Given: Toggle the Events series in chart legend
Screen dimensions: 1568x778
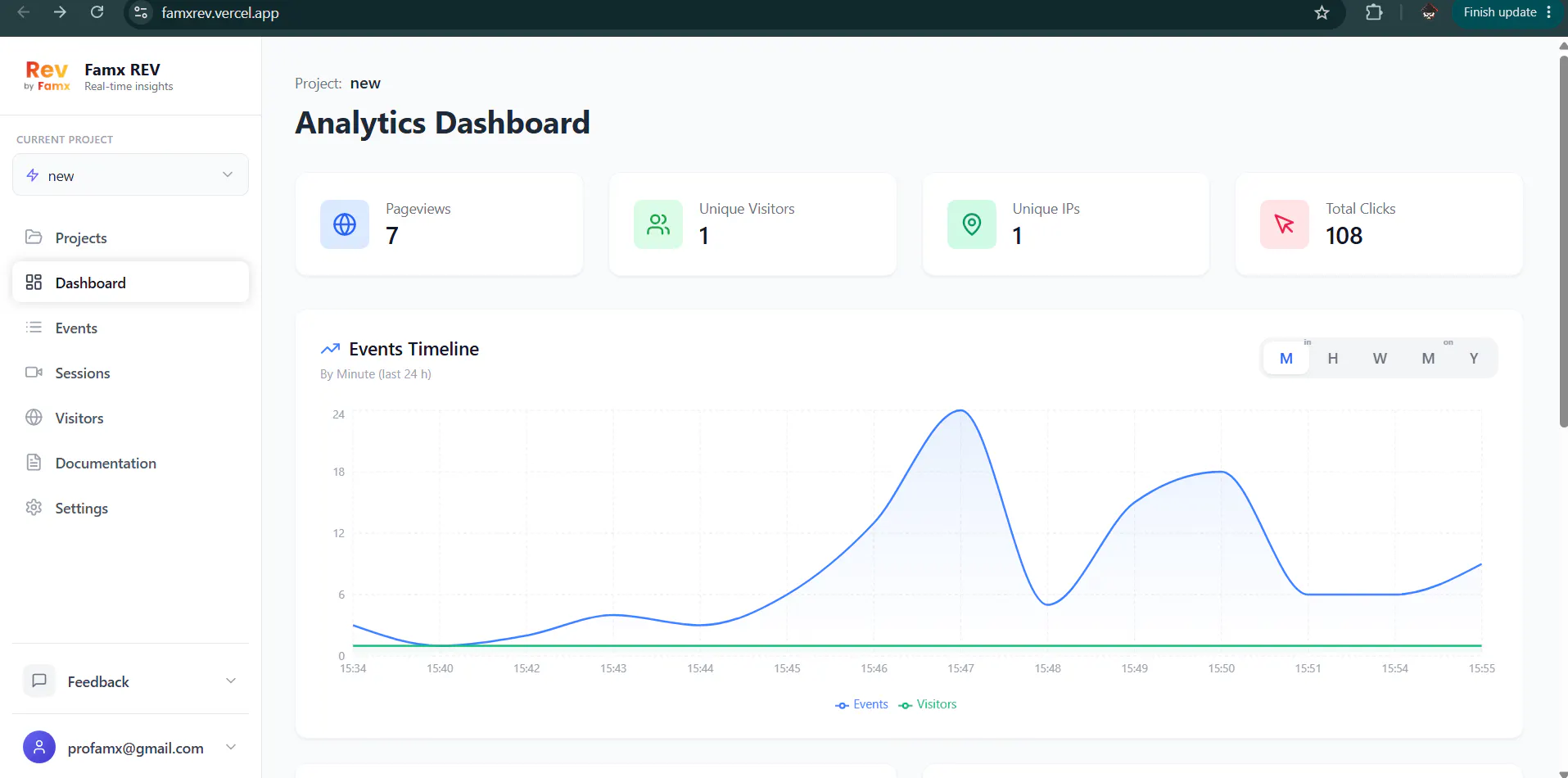Looking at the screenshot, I should (861, 704).
